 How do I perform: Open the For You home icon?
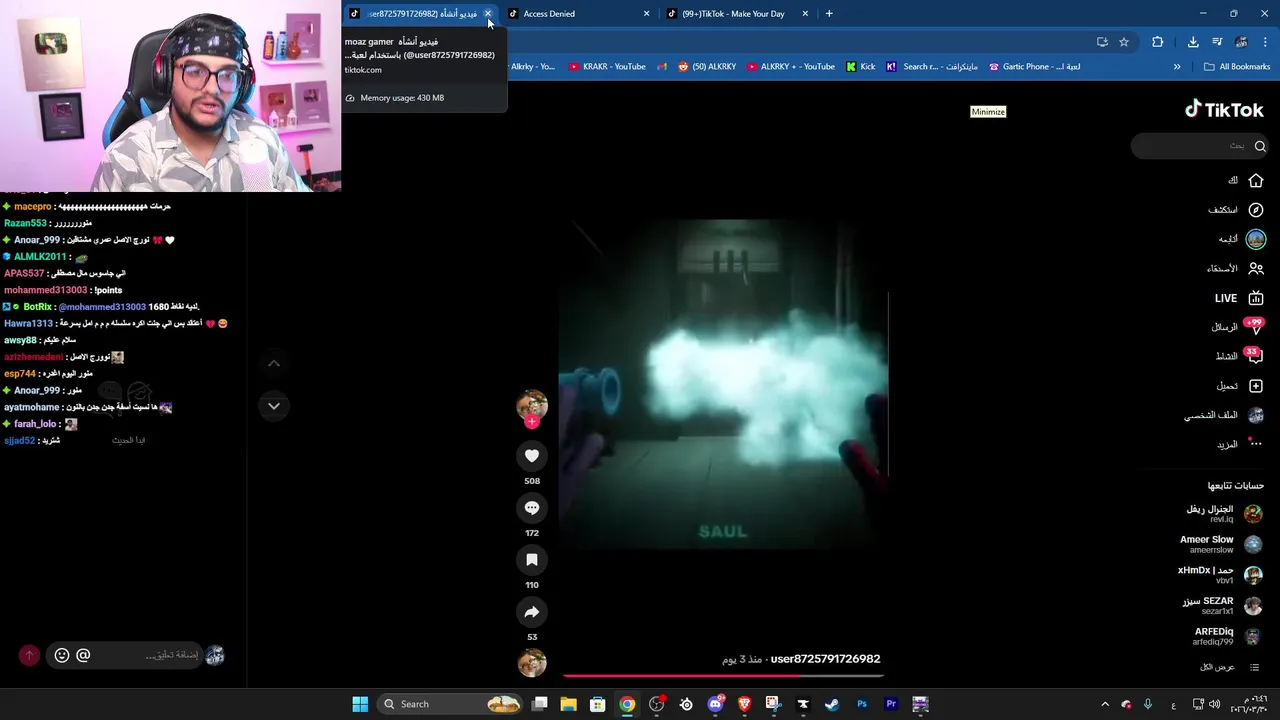1256,180
